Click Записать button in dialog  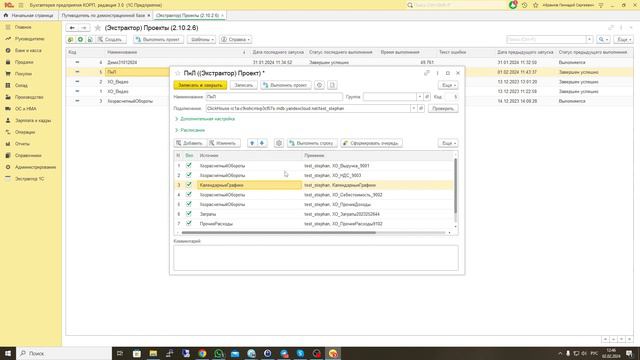(244, 85)
